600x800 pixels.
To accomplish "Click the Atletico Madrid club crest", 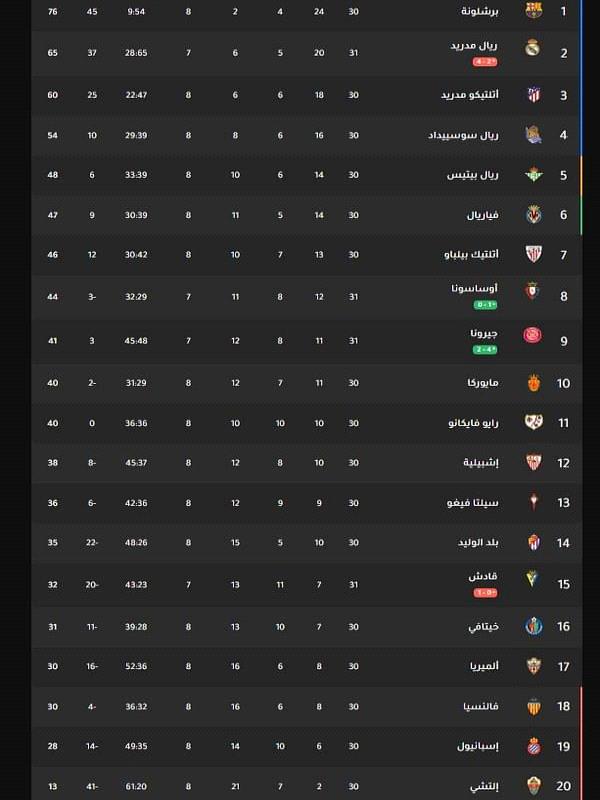I will 534,94.
